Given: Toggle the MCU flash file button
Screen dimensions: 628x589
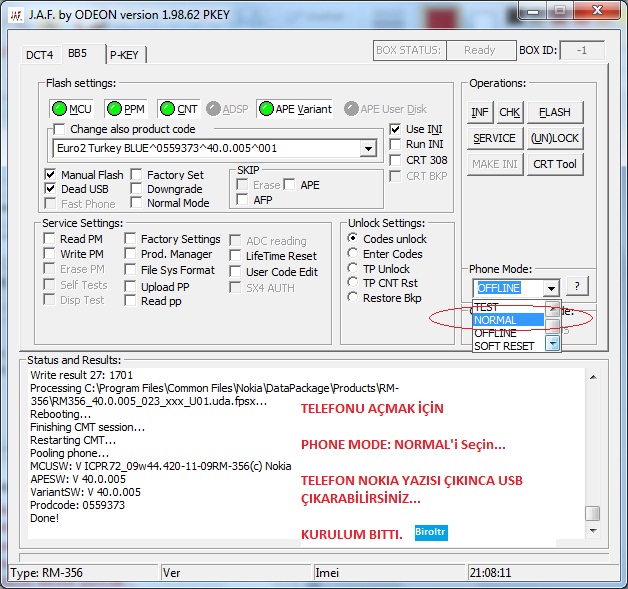Looking at the screenshot, I should [72, 109].
